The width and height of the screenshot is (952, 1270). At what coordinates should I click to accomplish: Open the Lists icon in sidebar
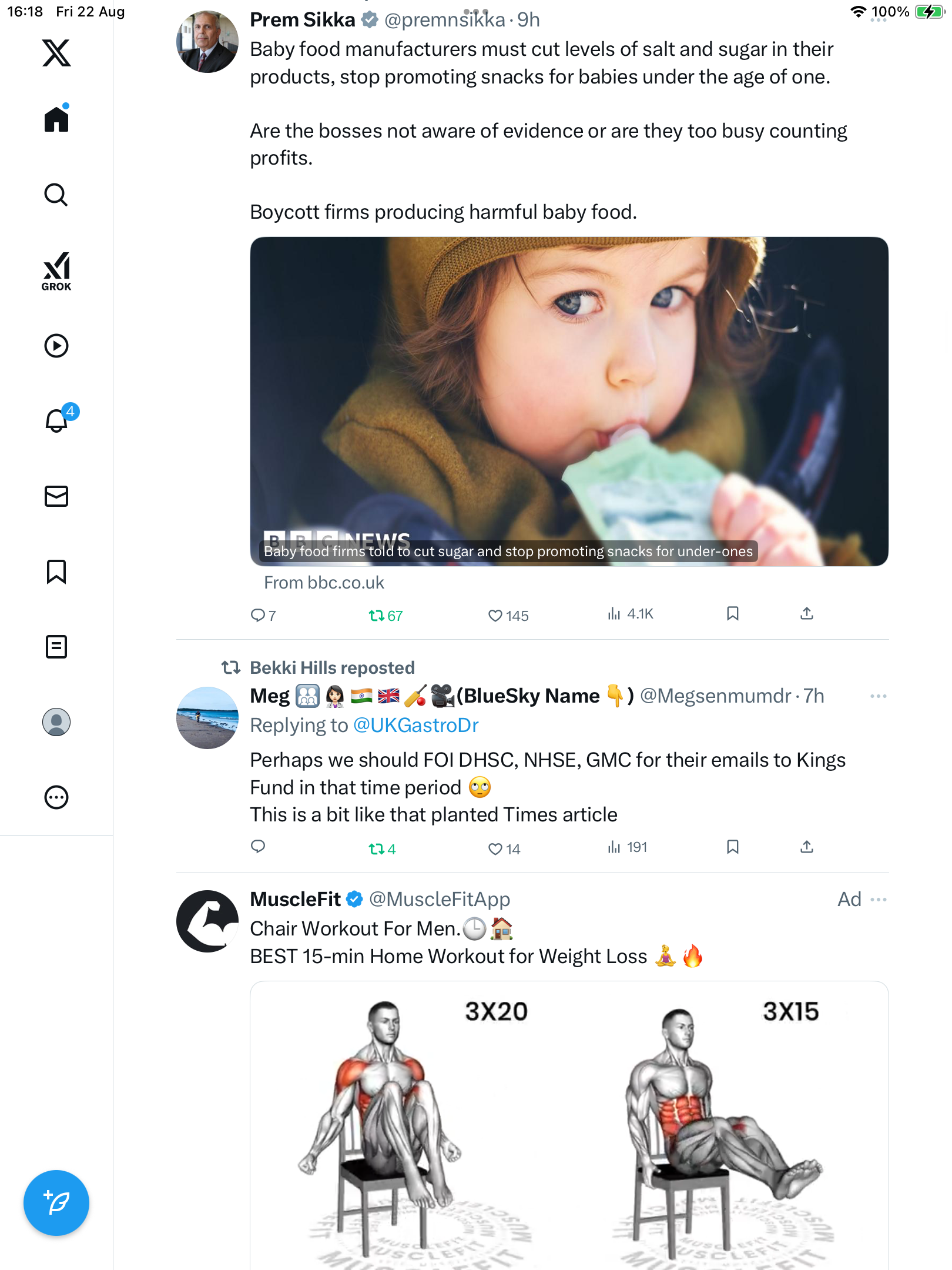pos(56,647)
